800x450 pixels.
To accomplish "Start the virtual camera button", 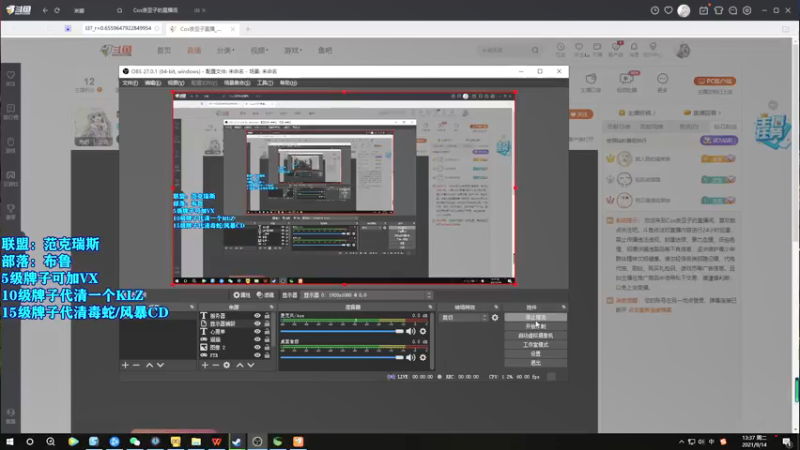I will click(x=535, y=336).
